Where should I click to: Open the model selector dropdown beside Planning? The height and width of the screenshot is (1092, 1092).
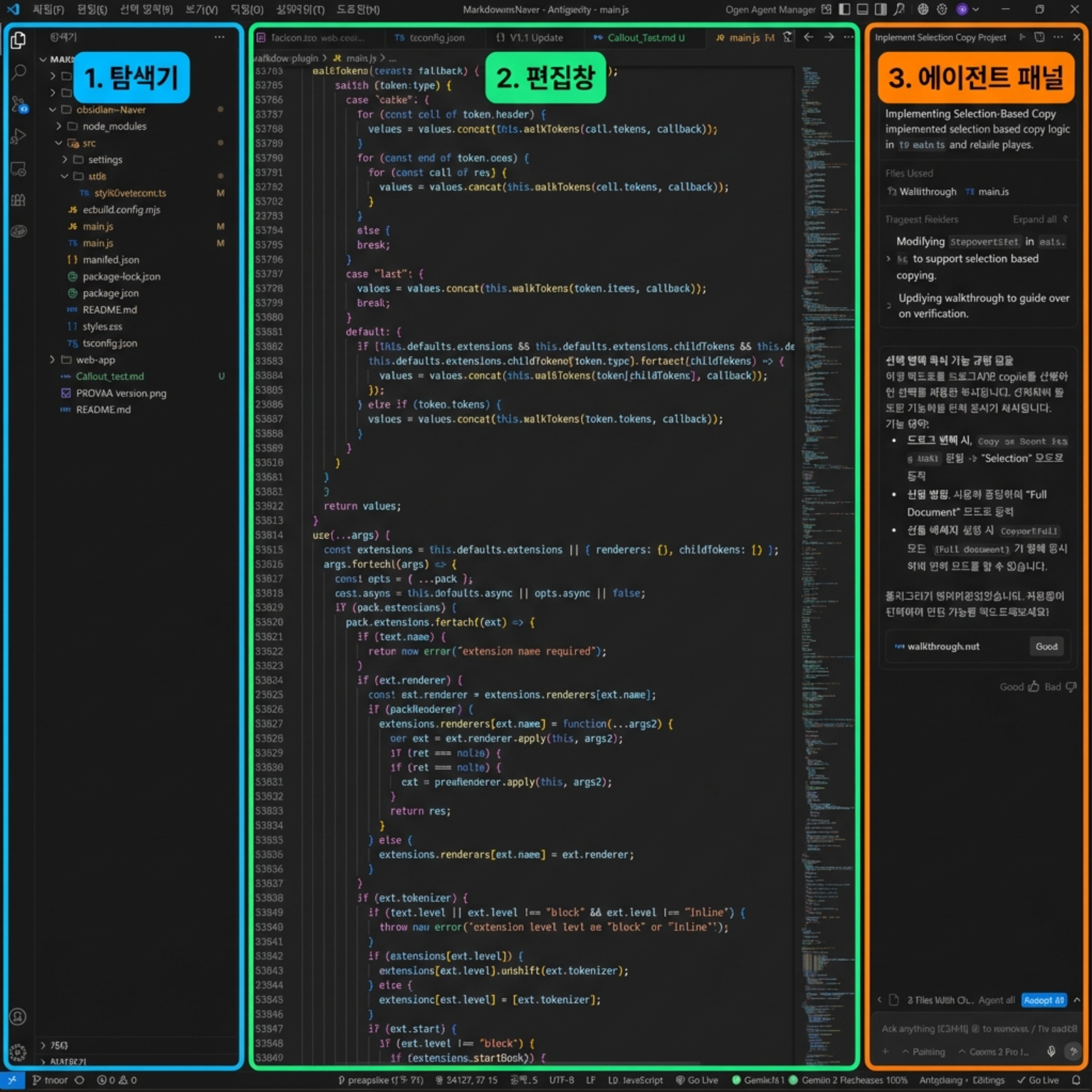(994, 1051)
